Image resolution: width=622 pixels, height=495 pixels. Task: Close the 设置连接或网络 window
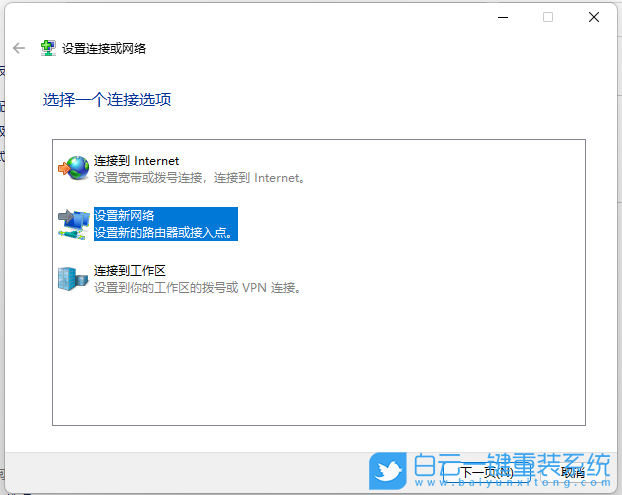(x=594, y=17)
